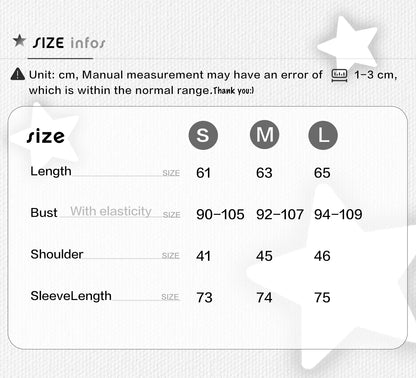The width and height of the screenshot is (416, 378).
Task: Click the white star at top right
Action: point(348,43)
